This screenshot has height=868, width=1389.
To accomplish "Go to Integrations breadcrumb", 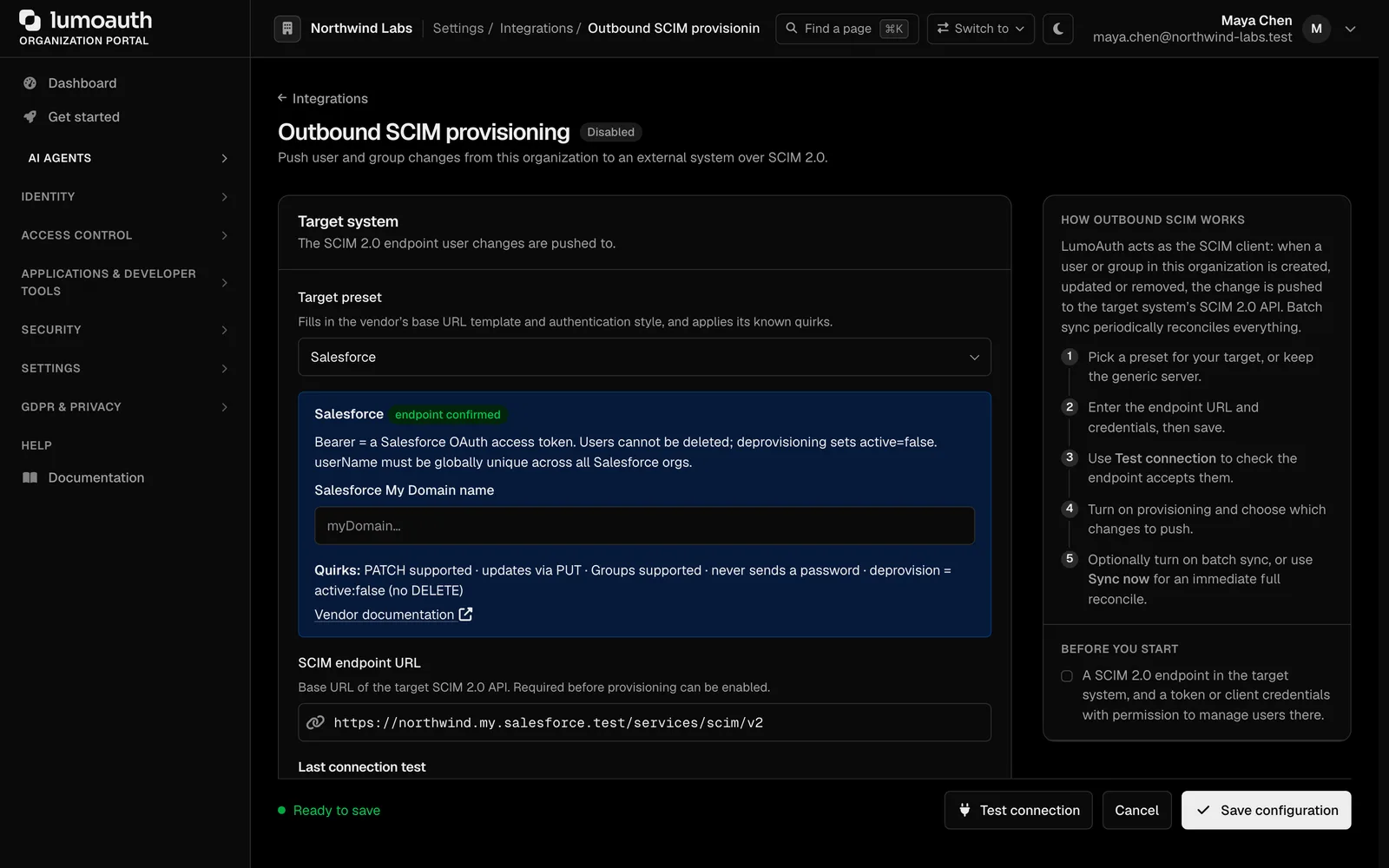I will 536,29.
